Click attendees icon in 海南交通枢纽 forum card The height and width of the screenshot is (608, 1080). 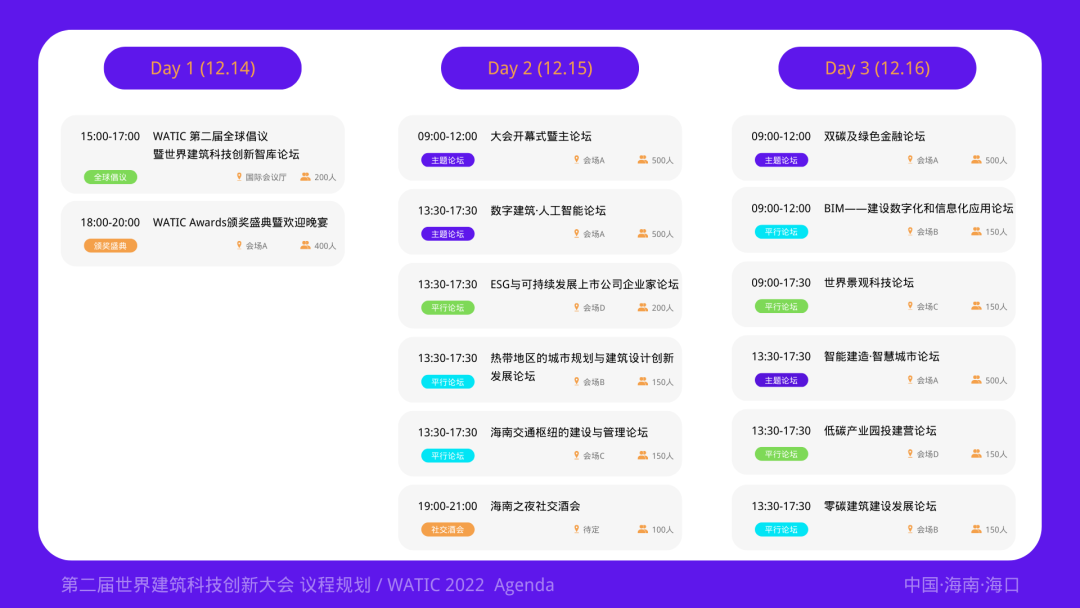643,455
